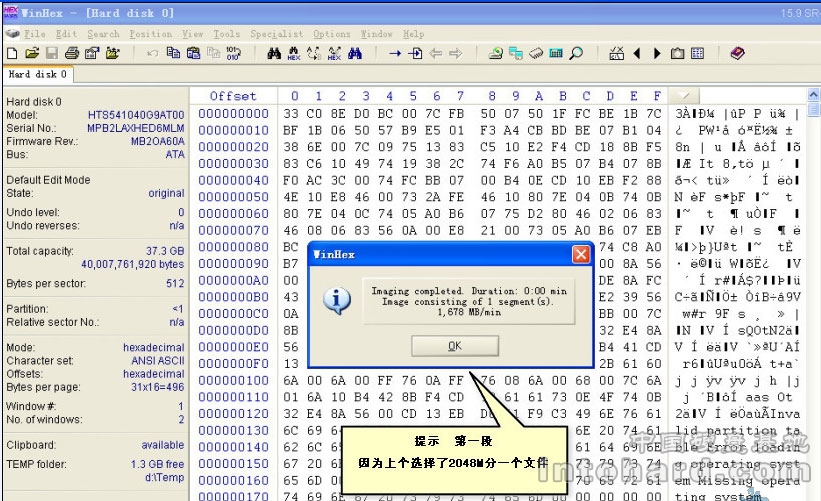This screenshot has height=501, width=821.
Task: Go to previous sector with left triangle
Action: 637,53
